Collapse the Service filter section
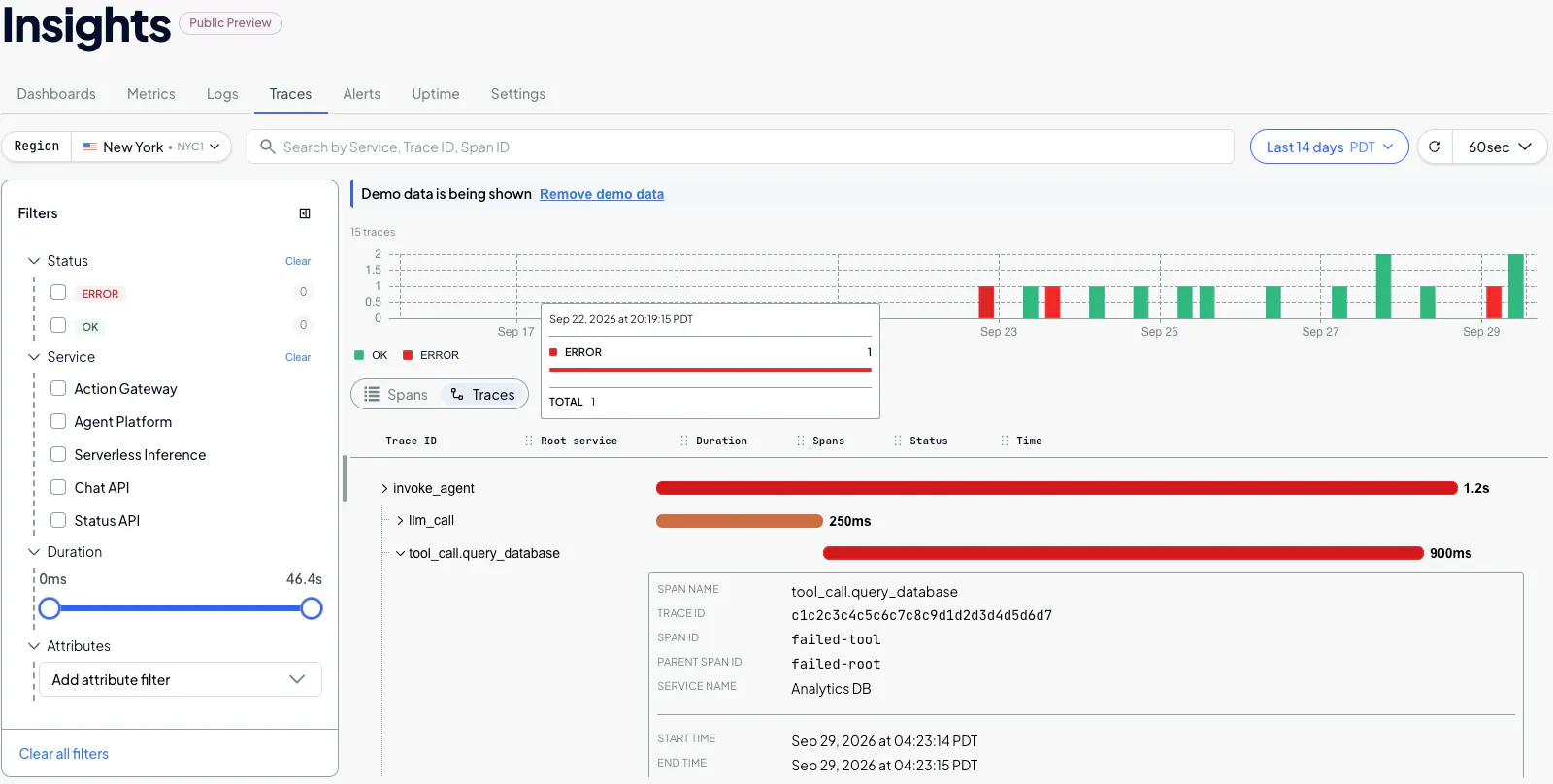The width and height of the screenshot is (1553, 784). point(34,357)
